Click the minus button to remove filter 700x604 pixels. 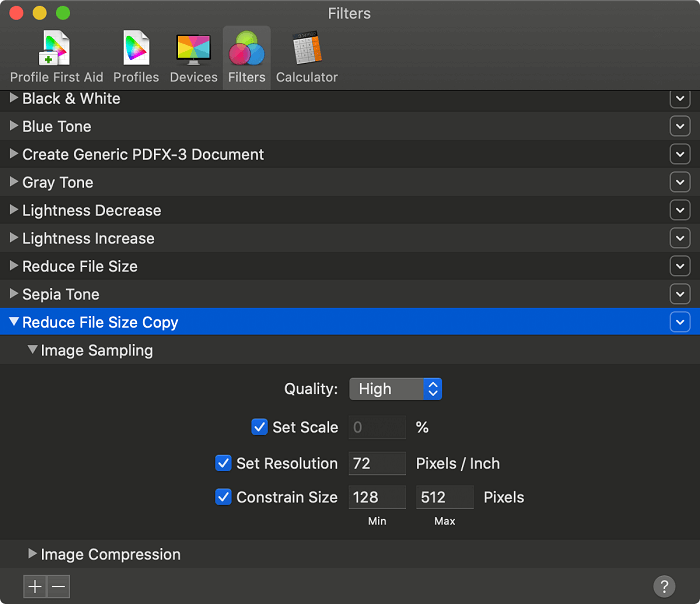click(59, 587)
